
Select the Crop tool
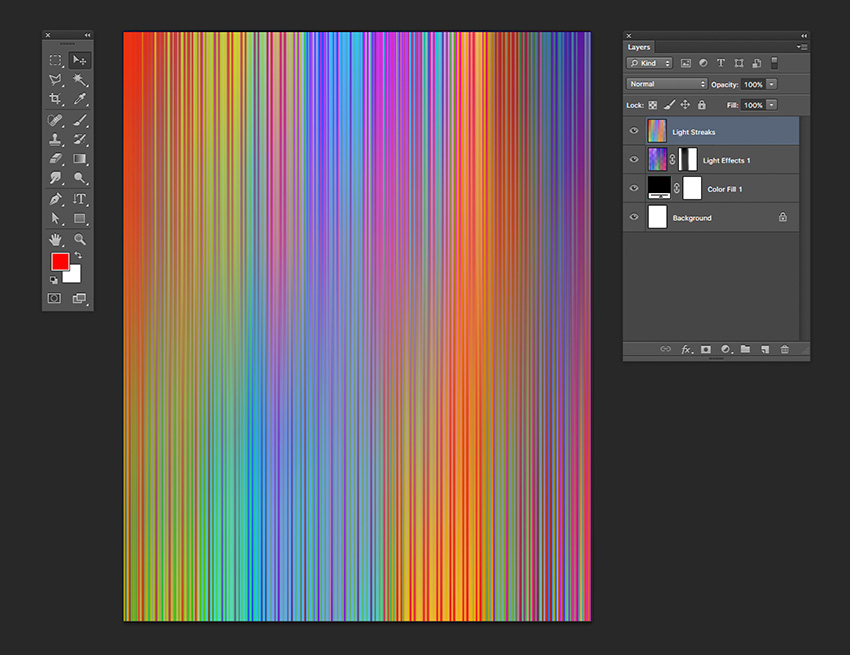(x=55, y=99)
